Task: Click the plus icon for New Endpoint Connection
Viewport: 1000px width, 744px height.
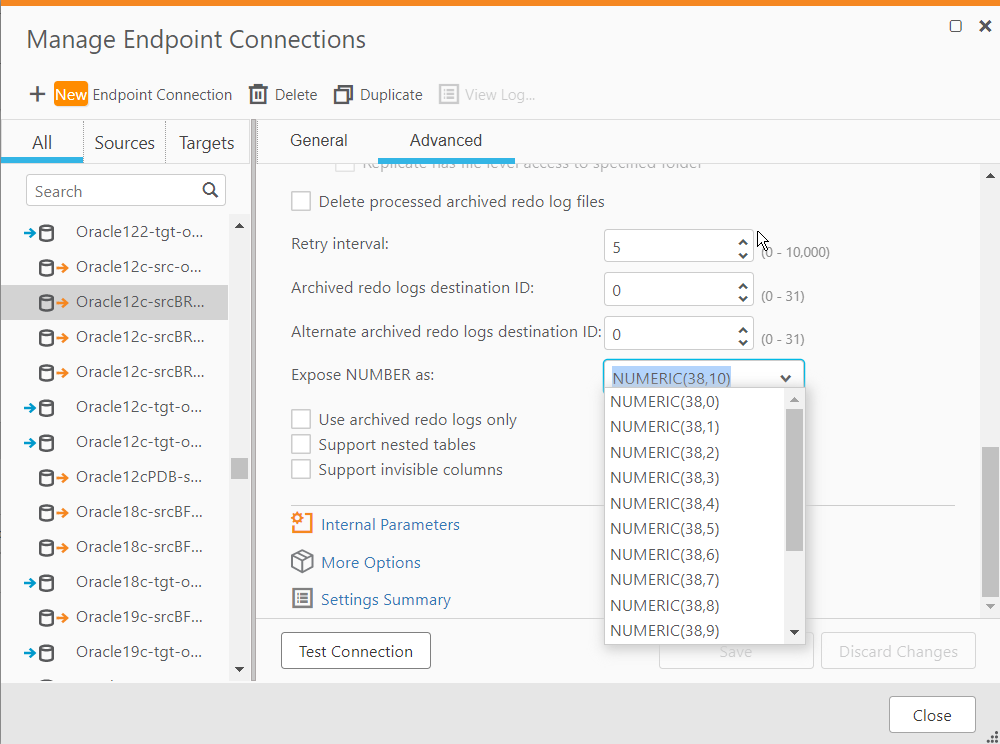Action: click(37, 94)
